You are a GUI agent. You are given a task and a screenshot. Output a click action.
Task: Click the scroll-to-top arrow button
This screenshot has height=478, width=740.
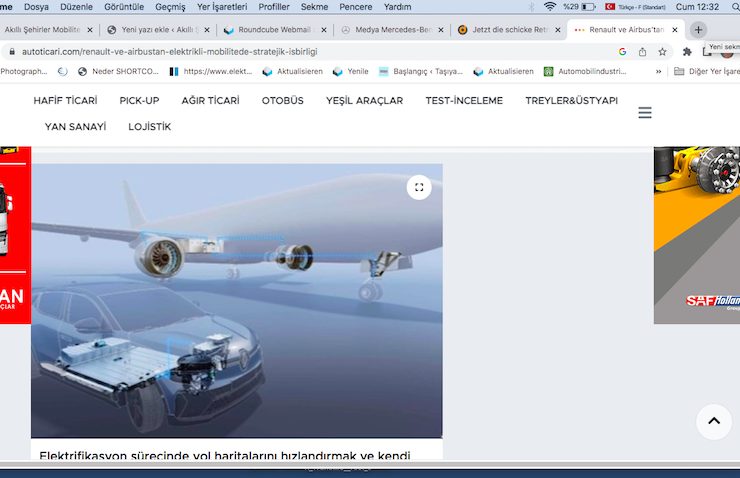[713, 422]
